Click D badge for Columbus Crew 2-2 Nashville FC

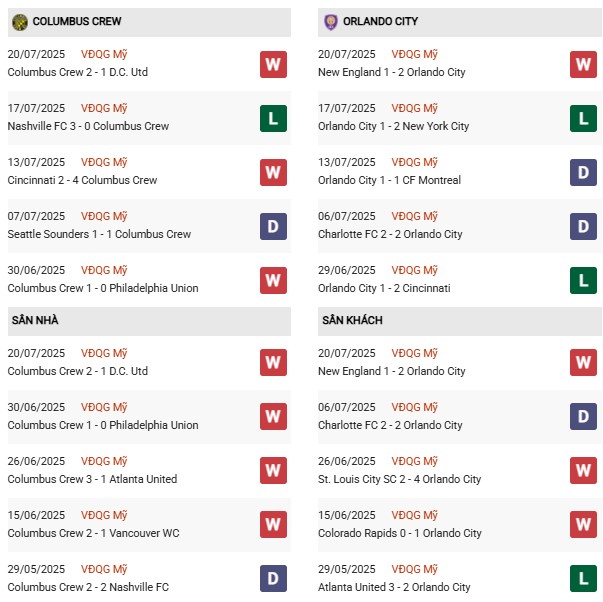coord(273,578)
